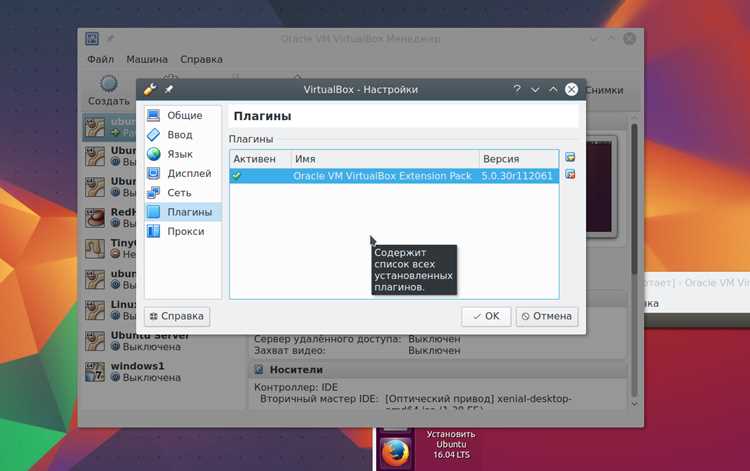Click the add plugin package icon
This screenshot has height=471, width=750.
(x=570, y=157)
